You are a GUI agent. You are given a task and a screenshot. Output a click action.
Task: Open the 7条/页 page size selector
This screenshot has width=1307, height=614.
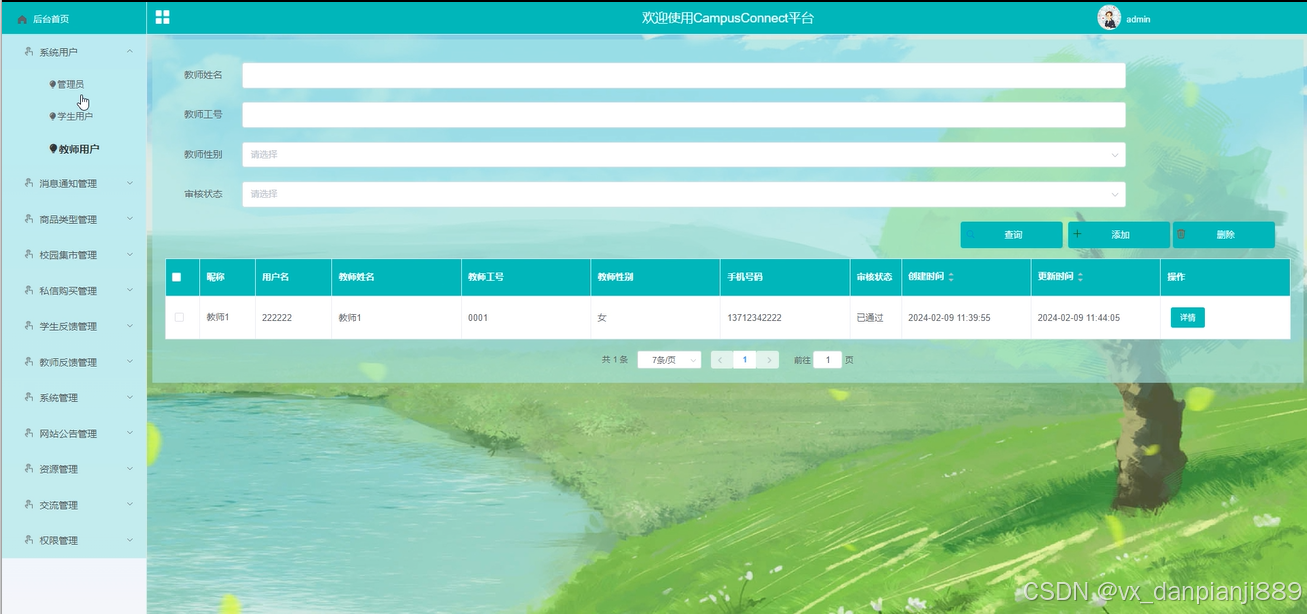point(669,360)
